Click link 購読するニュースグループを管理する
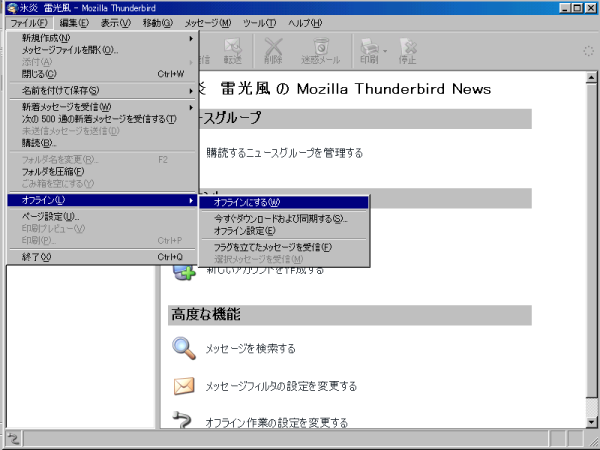 284,153
